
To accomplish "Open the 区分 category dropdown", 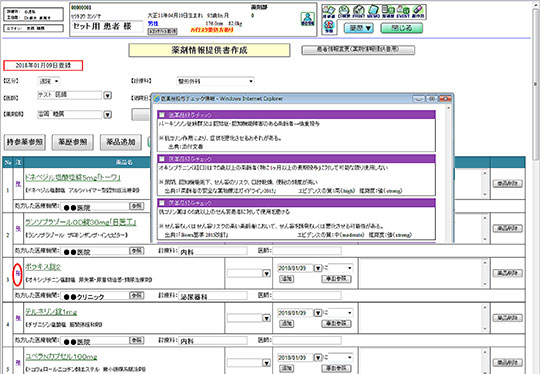I will tap(48, 81).
